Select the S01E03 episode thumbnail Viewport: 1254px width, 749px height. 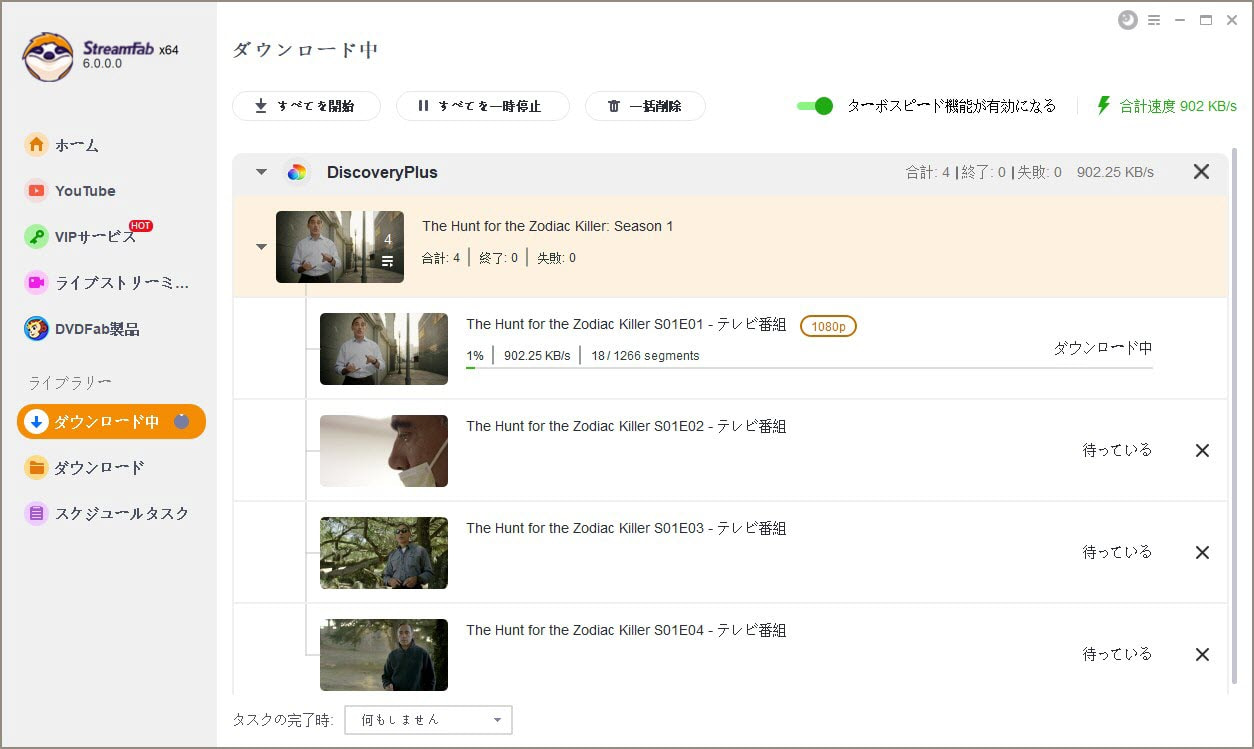pos(384,553)
